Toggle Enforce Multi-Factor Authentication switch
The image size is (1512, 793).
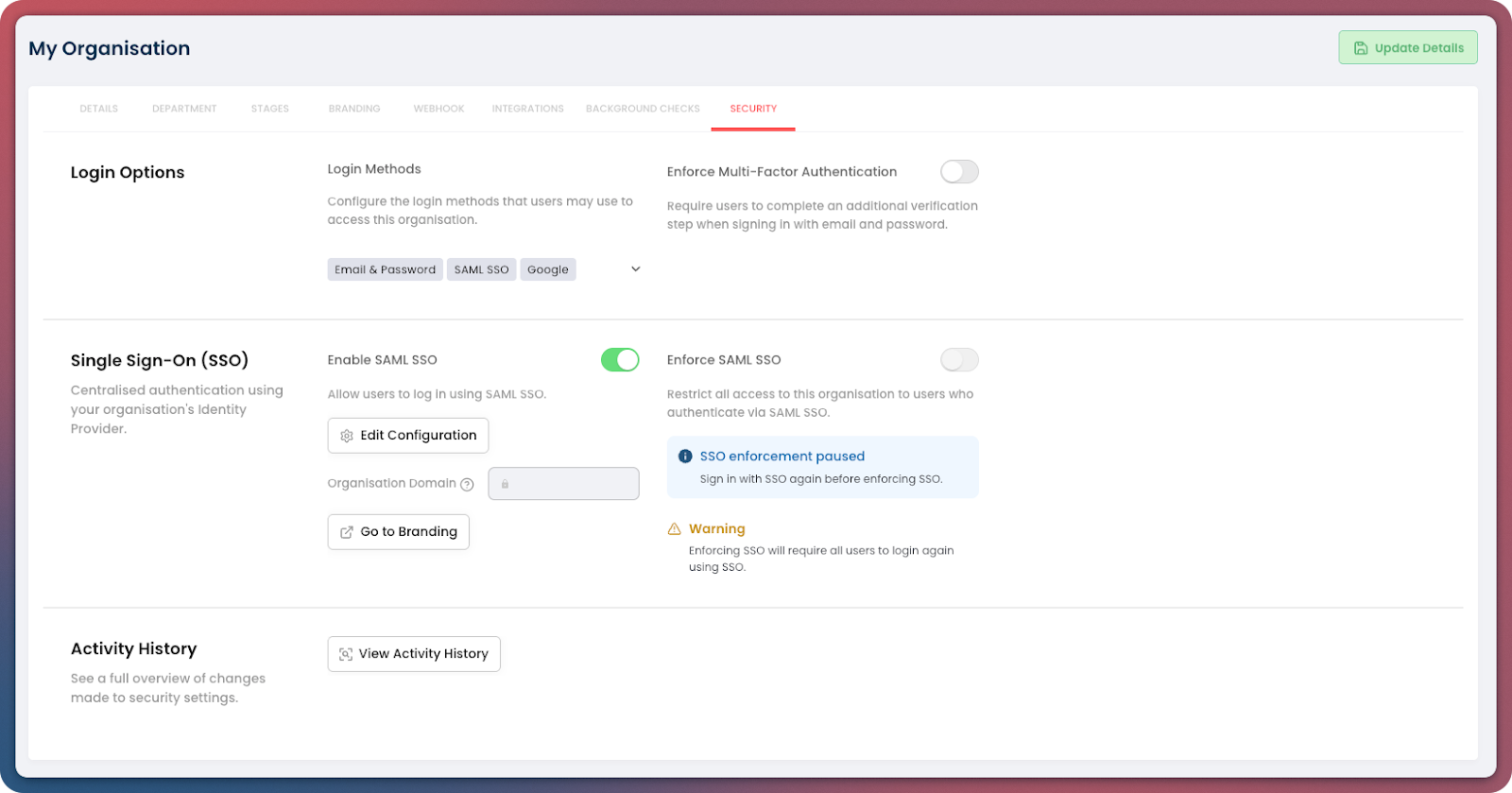(959, 172)
